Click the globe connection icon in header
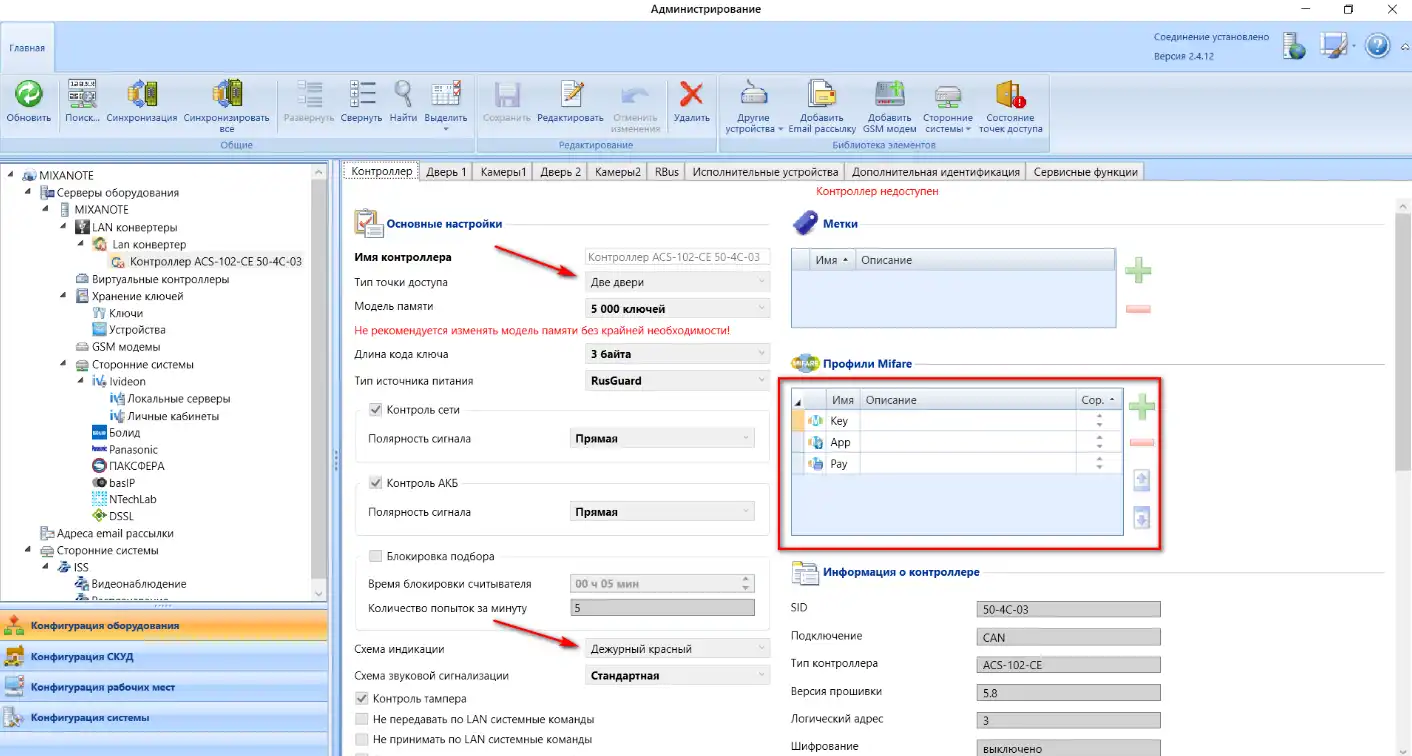The height and width of the screenshot is (756, 1412). 1295,45
